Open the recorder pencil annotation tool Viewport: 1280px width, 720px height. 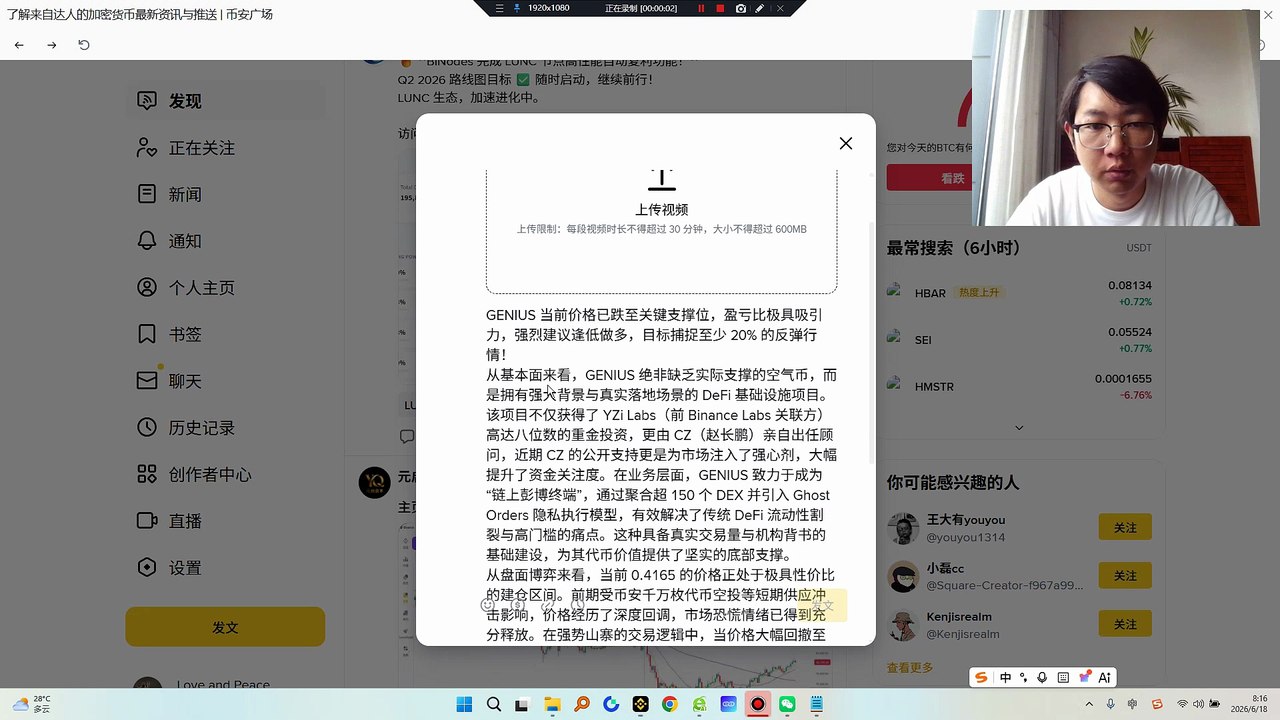[x=760, y=8]
